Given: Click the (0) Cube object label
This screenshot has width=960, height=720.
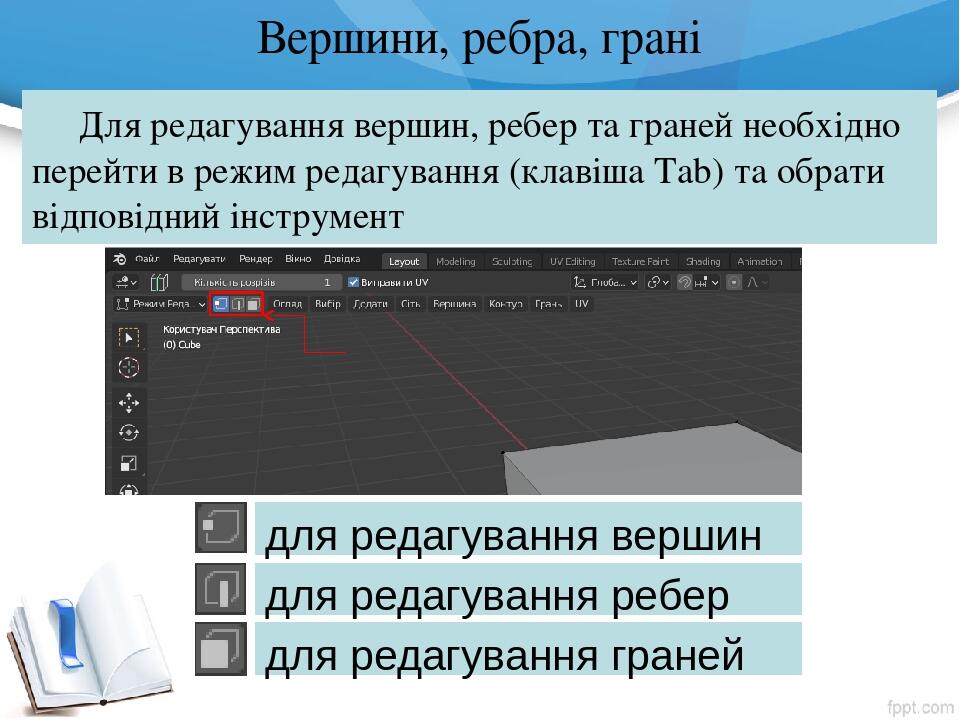Looking at the screenshot, I should pyautogui.click(x=182, y=345).
